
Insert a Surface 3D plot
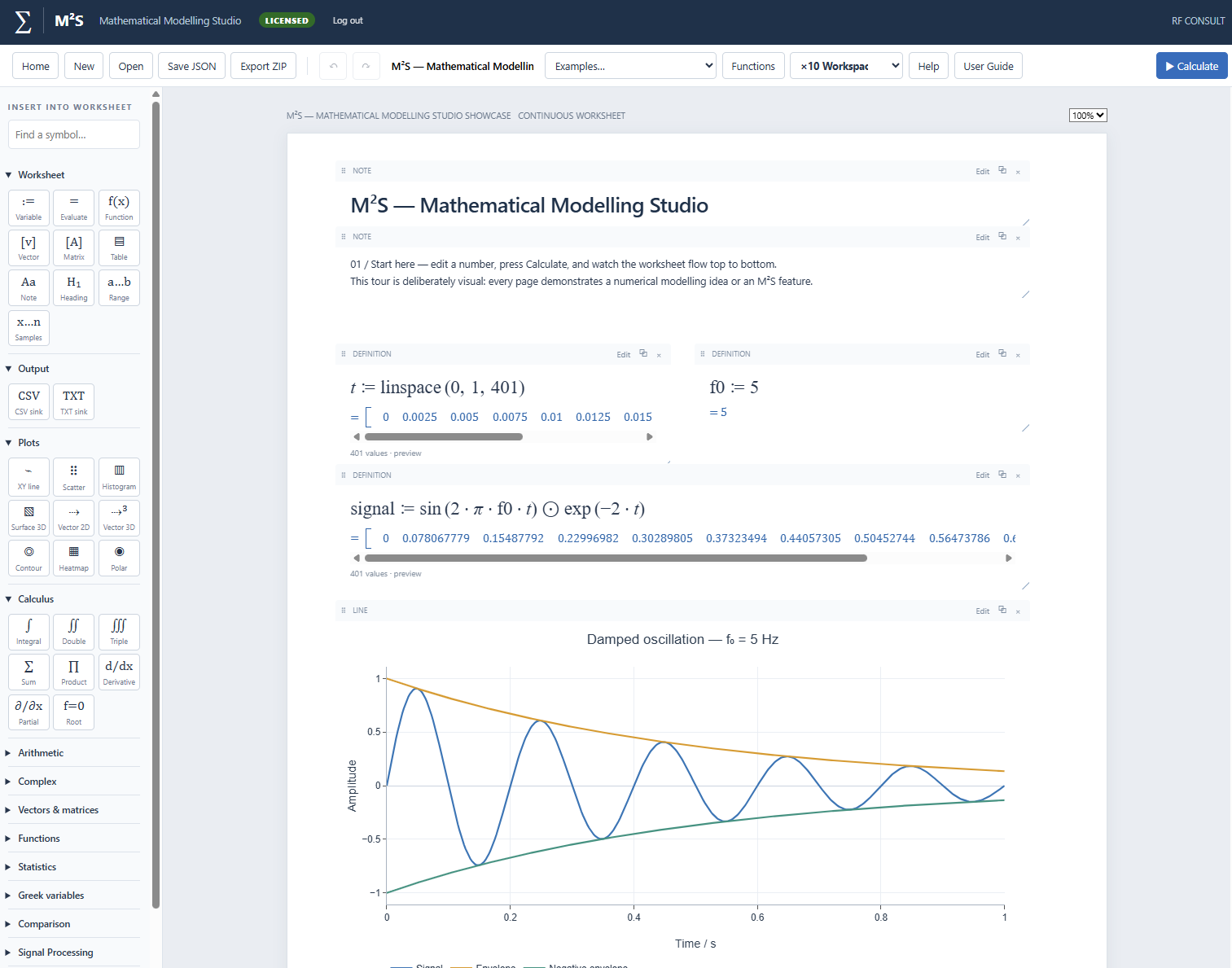click(28, 518)
